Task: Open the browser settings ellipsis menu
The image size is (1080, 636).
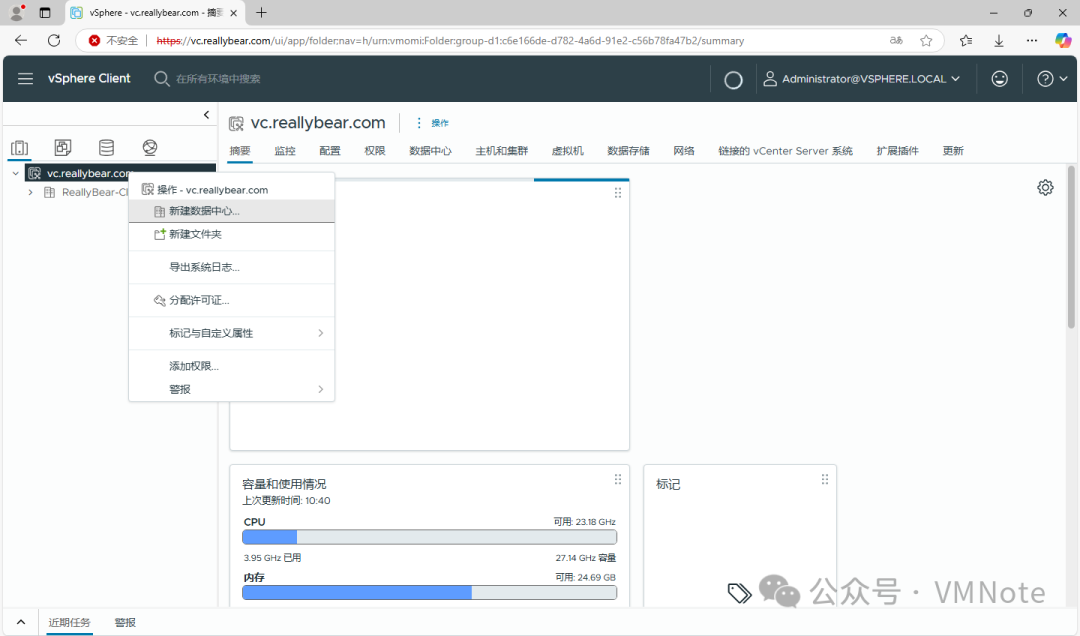Action: 1031,41
